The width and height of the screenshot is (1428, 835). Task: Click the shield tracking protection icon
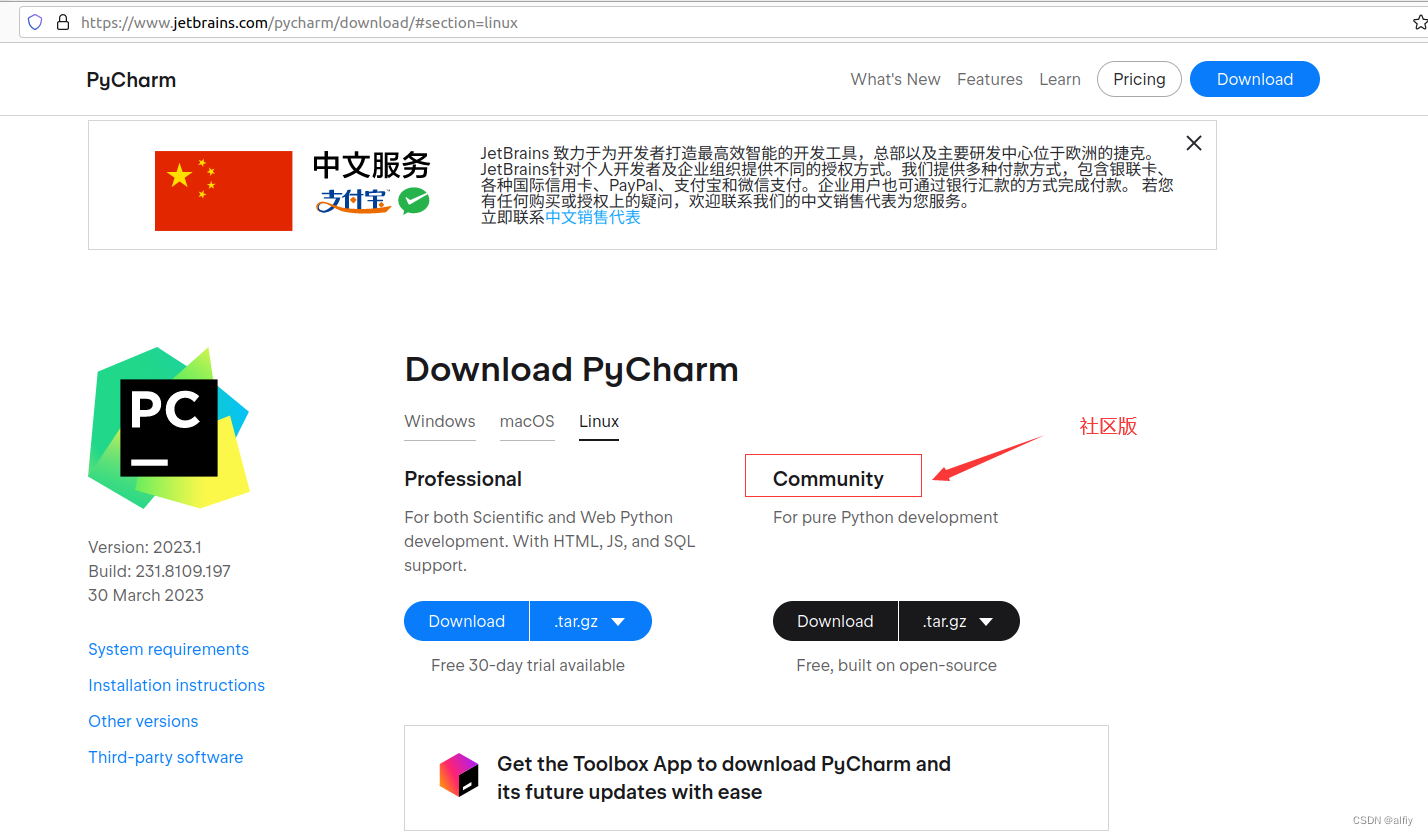35,21
